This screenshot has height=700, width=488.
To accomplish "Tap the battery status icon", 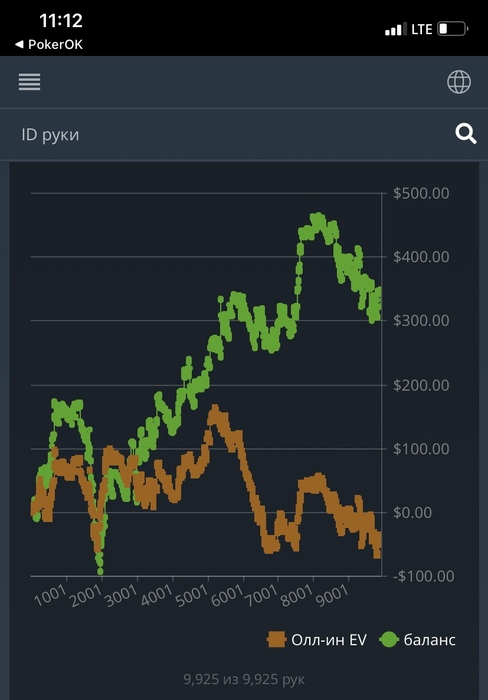I will pyautogui.click(x=452, y=29).
